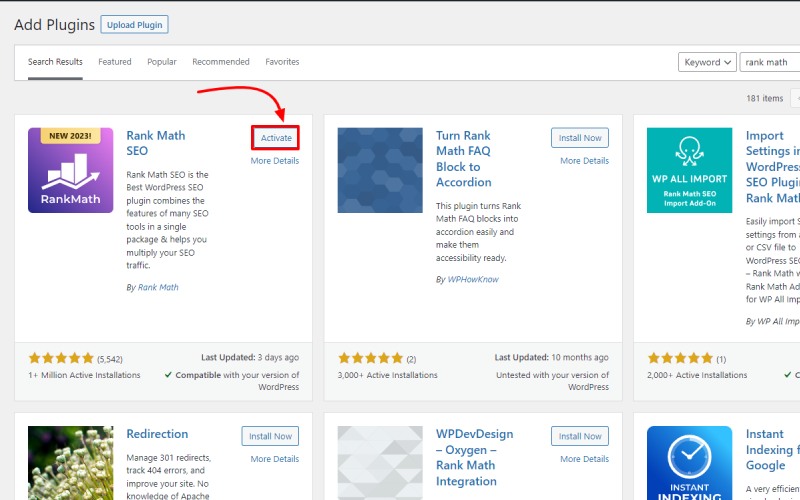Activate the Rank Math SEO plugin

click(276, 138)
